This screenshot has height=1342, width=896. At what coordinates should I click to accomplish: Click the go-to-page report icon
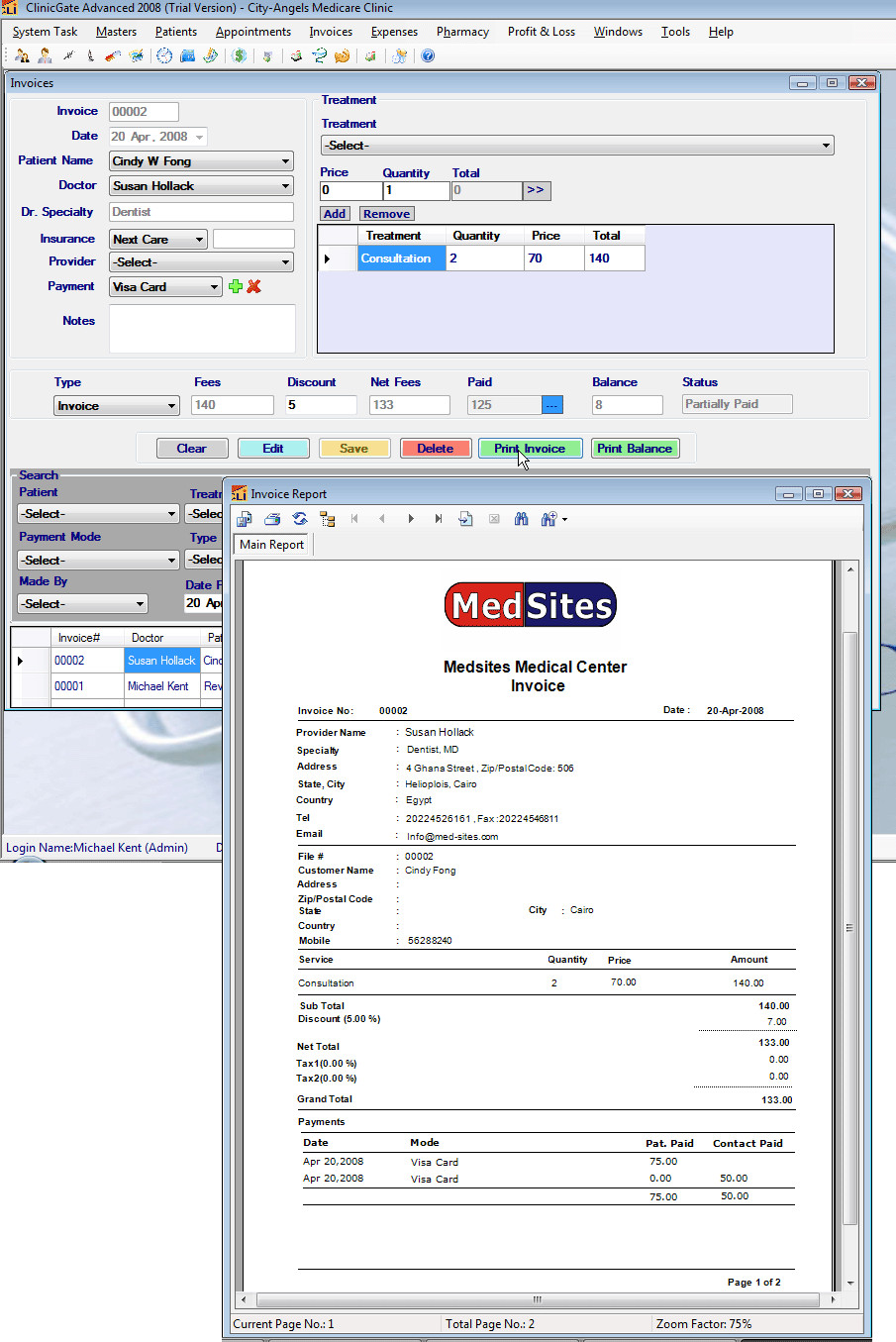pyautogui.click(x=465, y=519)
